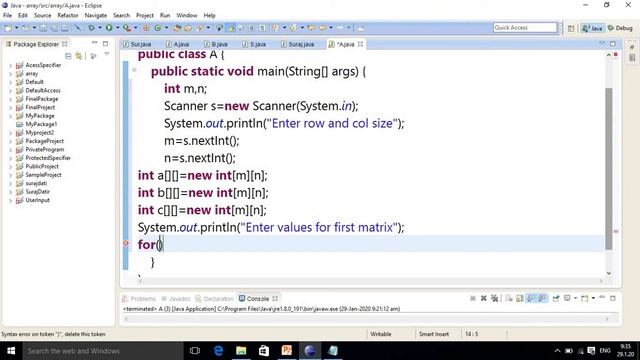Click Smart Insert in status bar
Viewport: 640px width, 360px height.
click(433, 334)
